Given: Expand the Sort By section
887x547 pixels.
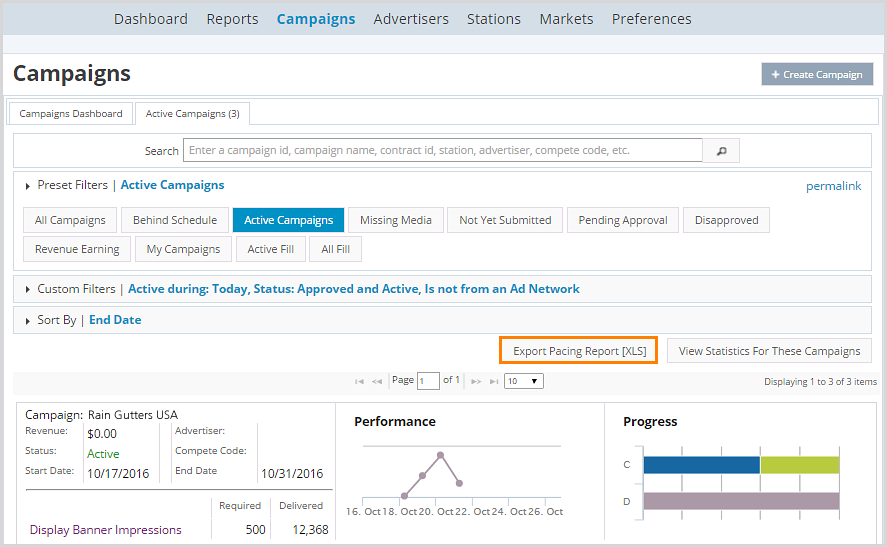Looking at the screenshot, I should click(x=28, y=321).
